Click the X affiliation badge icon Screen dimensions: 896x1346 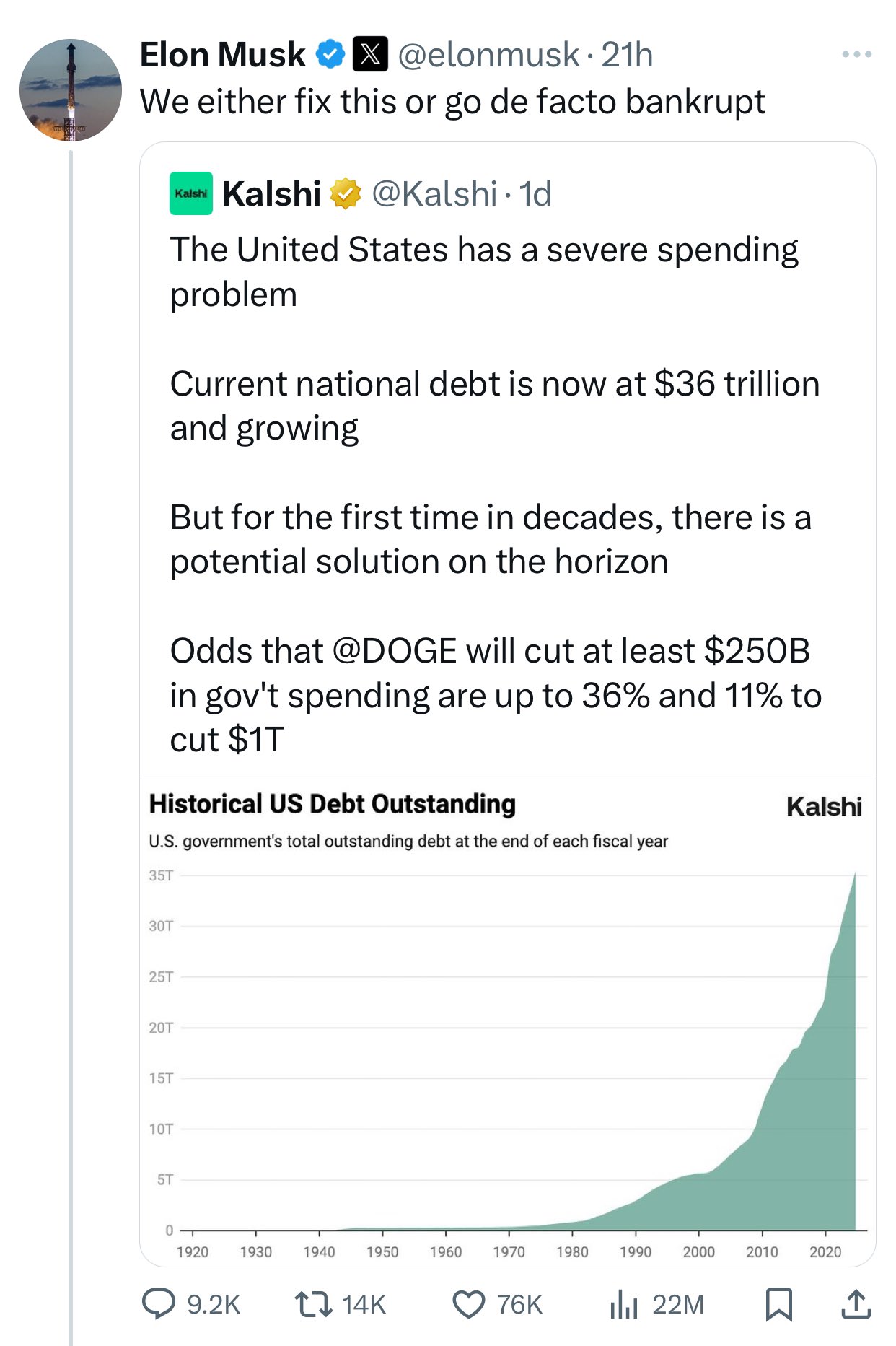click(x=370, y=54)
